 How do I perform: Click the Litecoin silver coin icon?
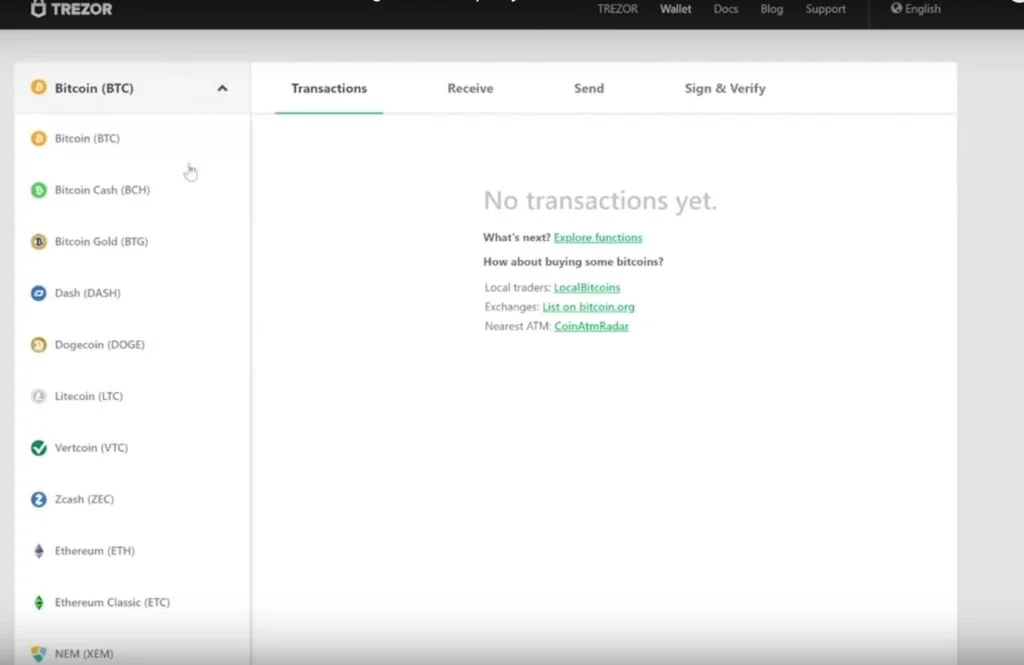[39, 397]
